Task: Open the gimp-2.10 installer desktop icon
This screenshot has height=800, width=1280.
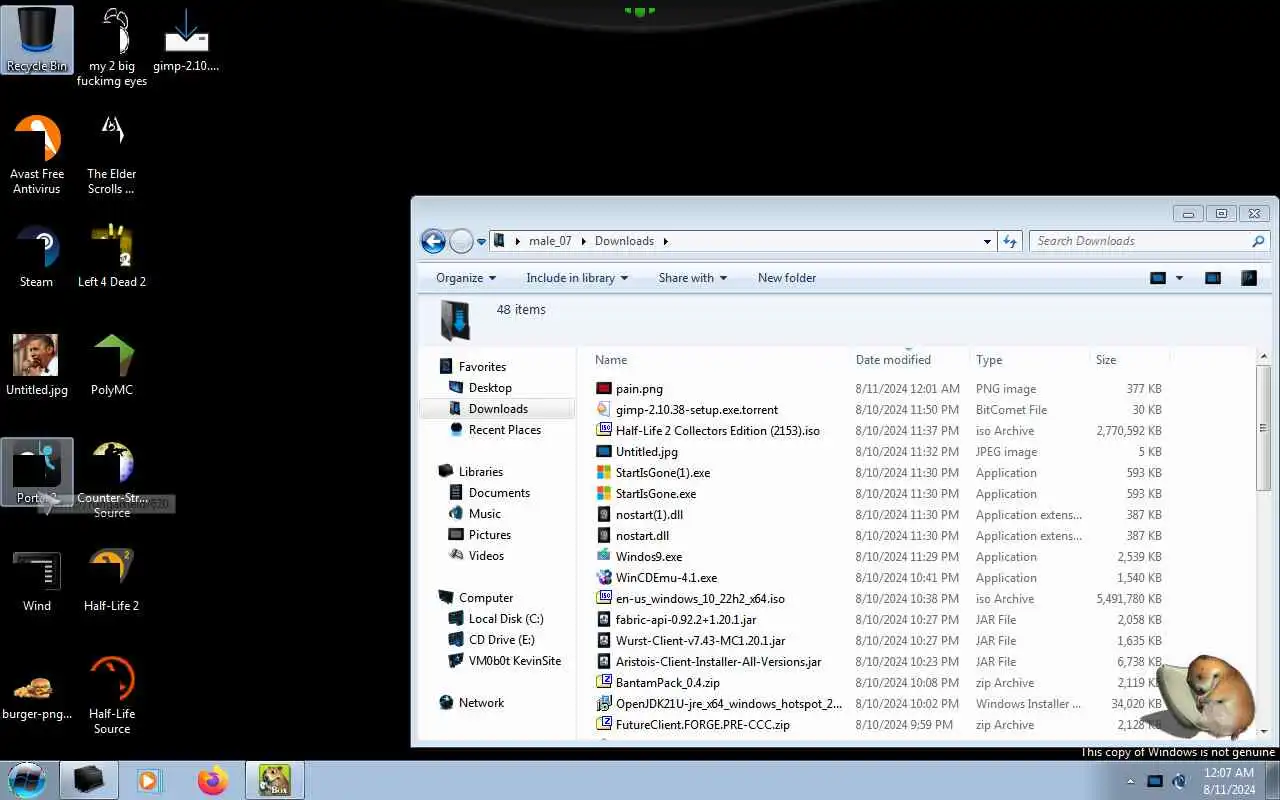Action: (186, 40)
